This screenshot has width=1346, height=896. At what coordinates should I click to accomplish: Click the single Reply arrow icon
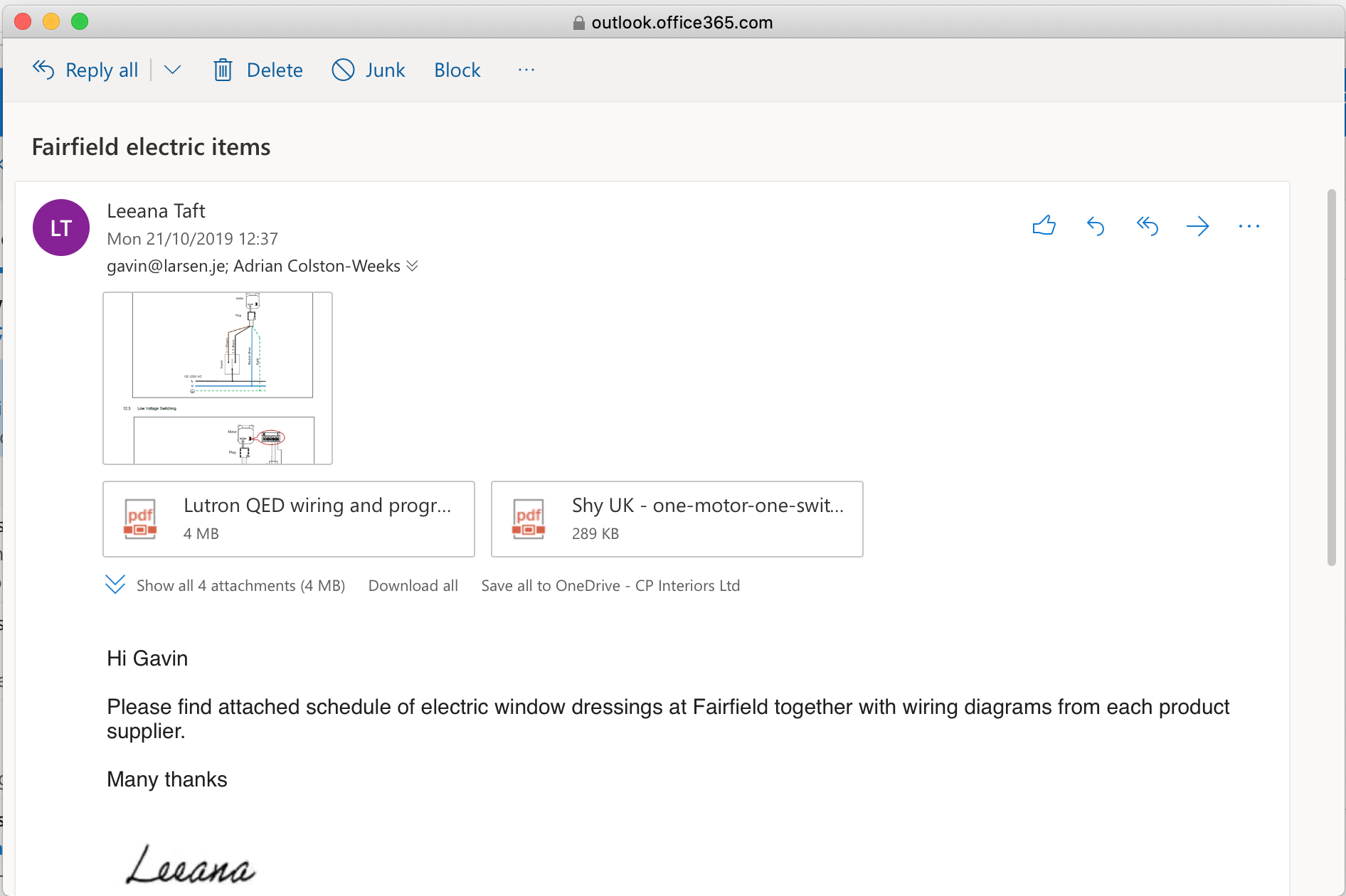click(1096, 226)
